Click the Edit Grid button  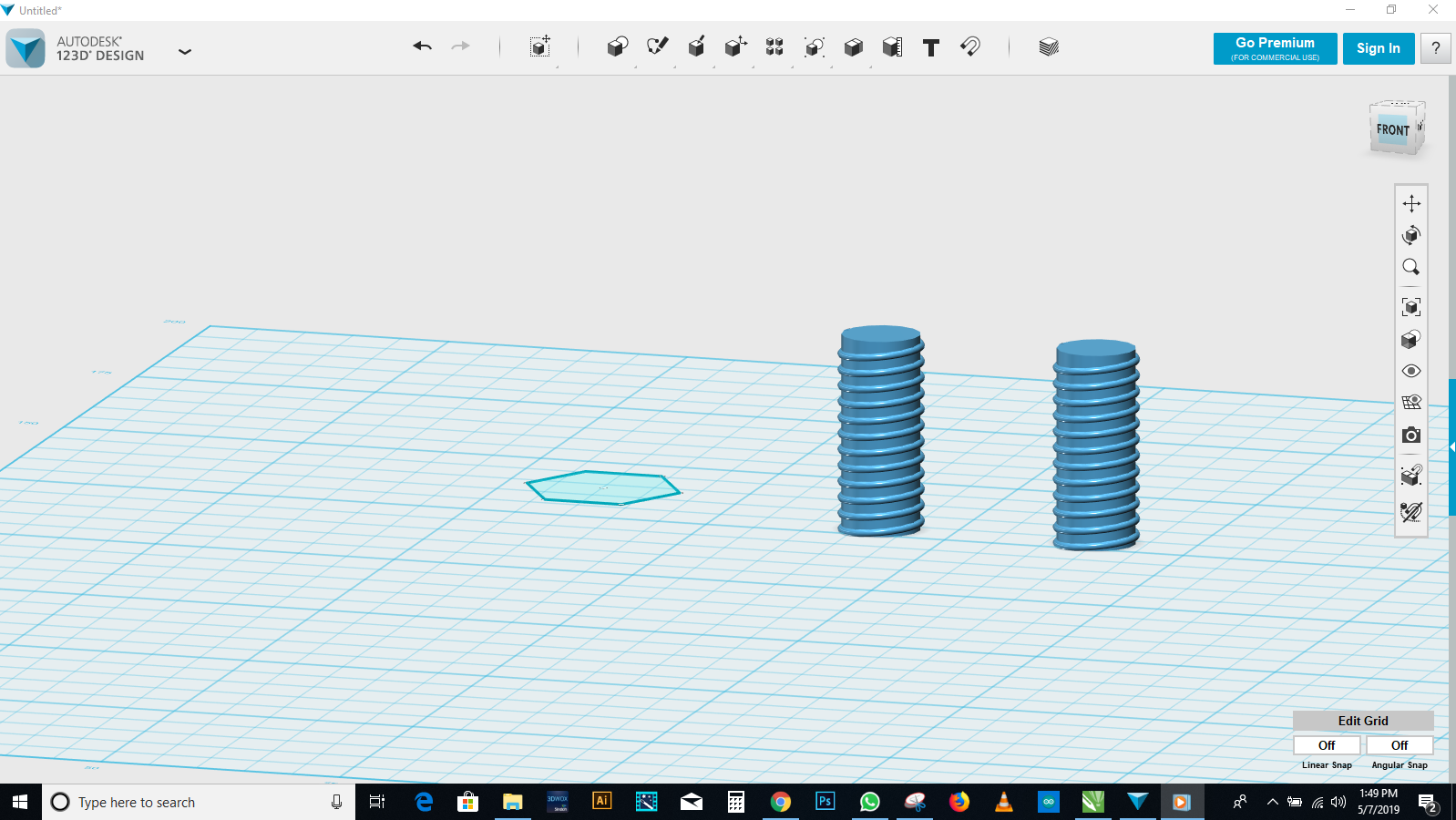(1363, 721)
